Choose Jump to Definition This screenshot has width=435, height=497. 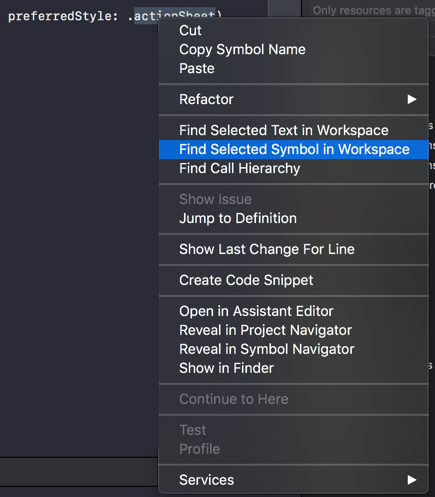293,218
